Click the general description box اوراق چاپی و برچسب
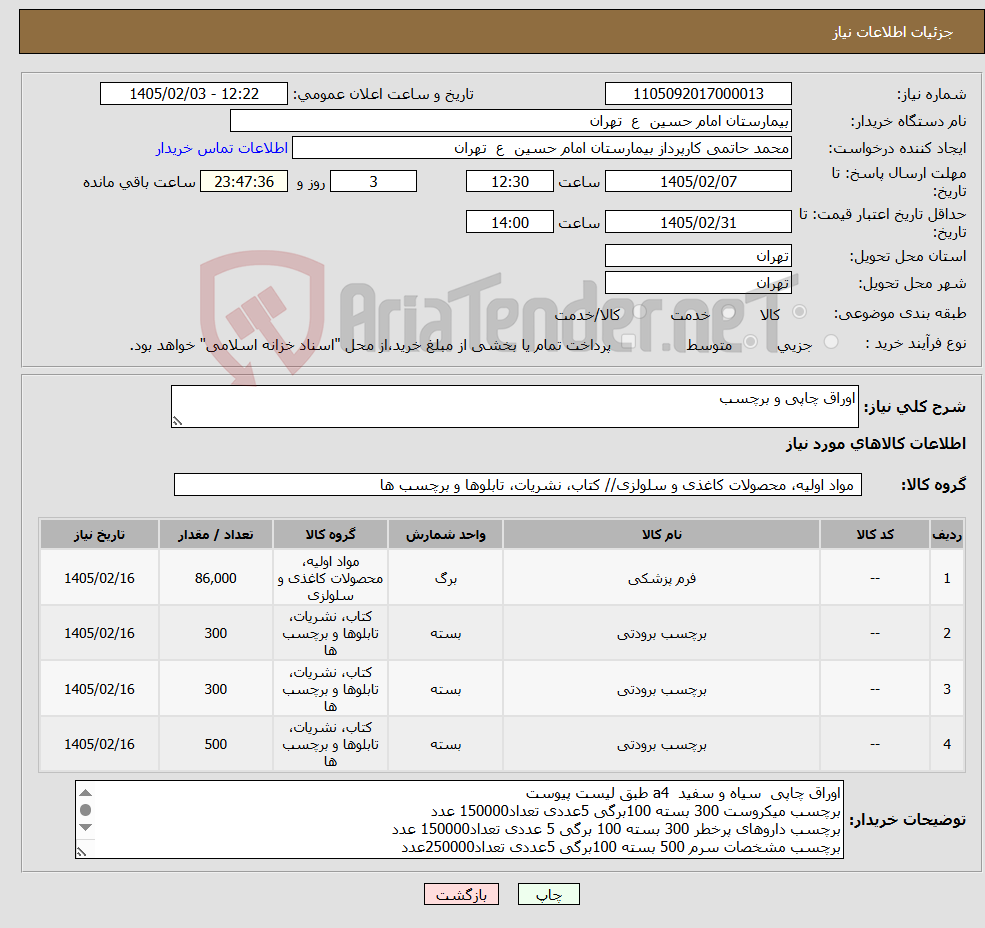Viewport: 985px width, 928px height. (514, 407)
